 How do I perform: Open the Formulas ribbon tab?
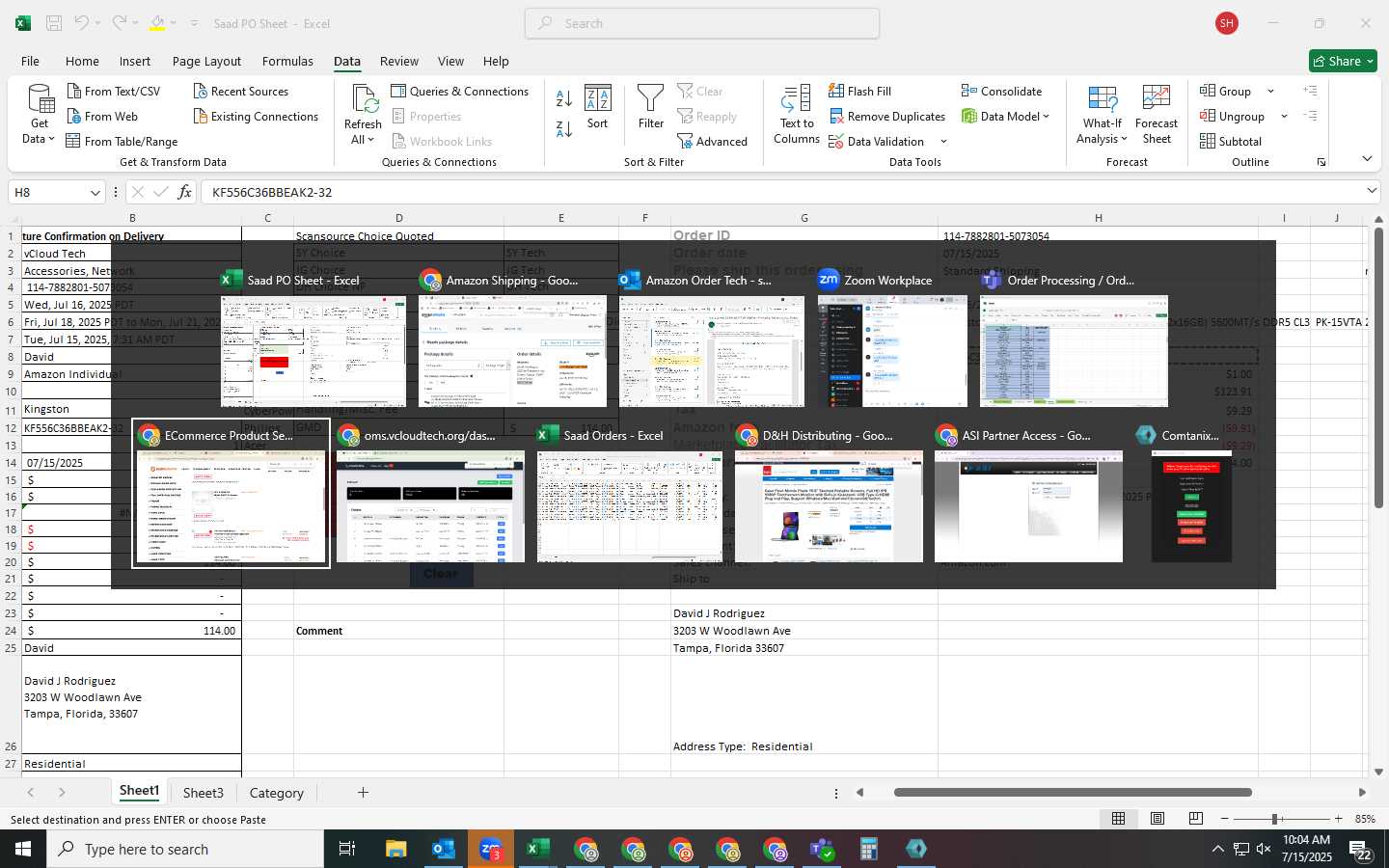pos(287,61)
